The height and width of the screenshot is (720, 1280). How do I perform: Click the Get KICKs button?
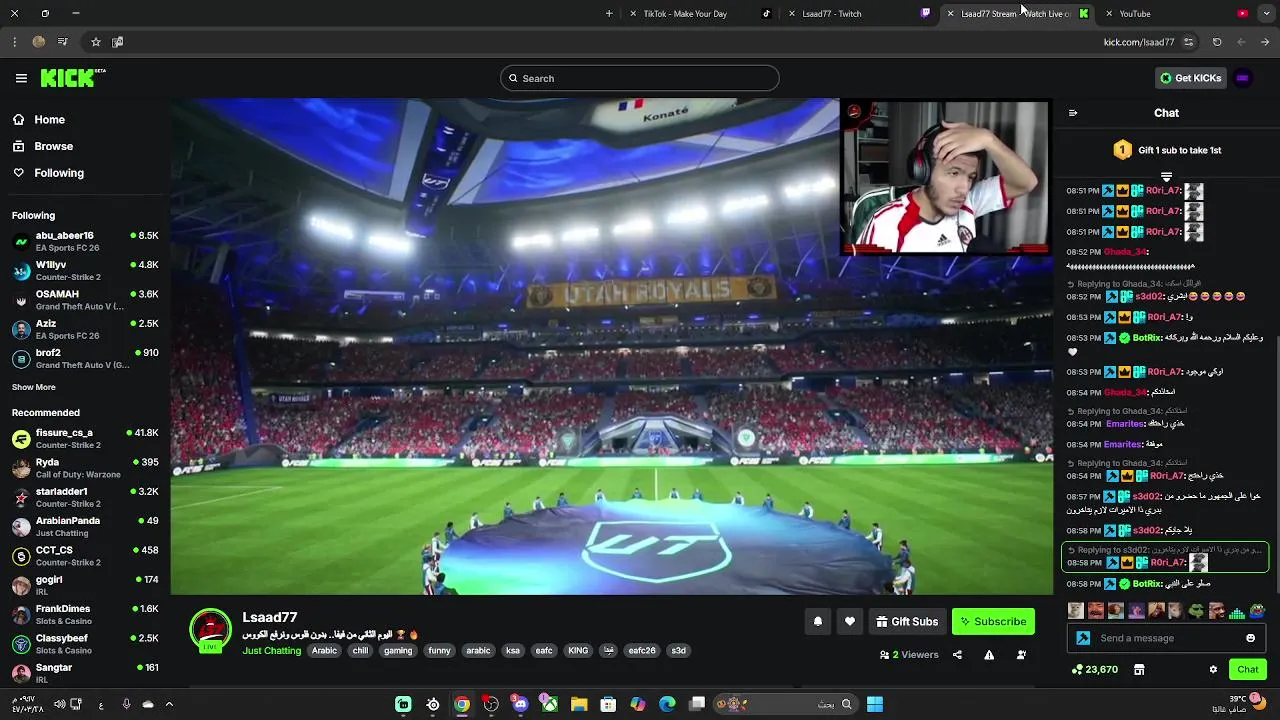coord(1190,78)
